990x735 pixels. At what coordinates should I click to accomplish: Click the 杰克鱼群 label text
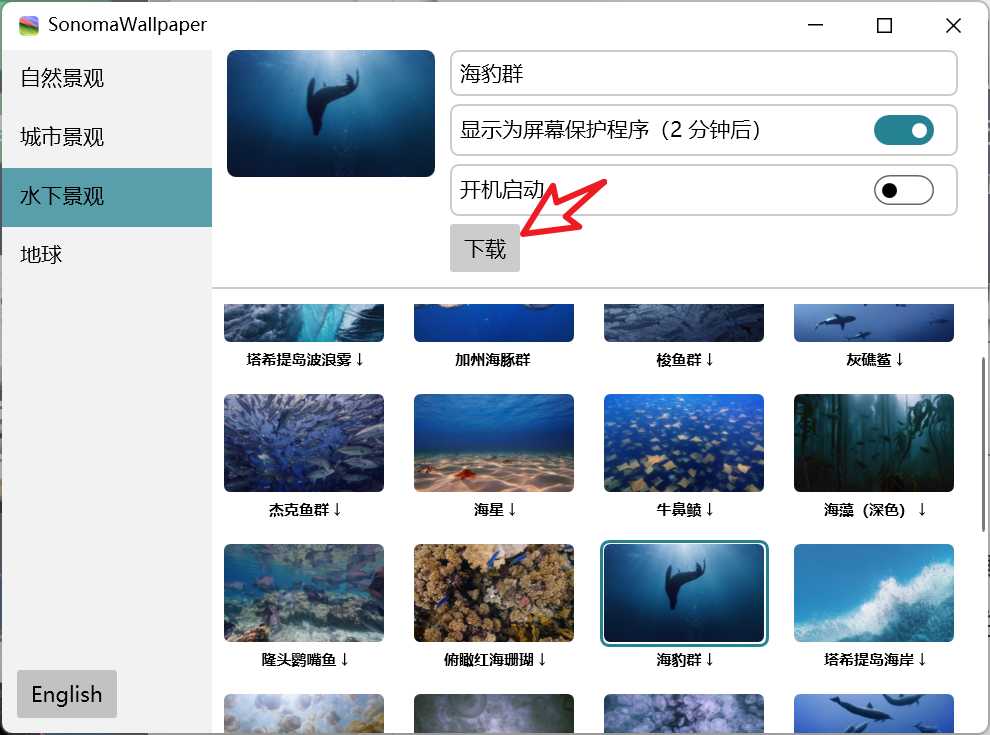pyautogui.click(x=305, y=510)
